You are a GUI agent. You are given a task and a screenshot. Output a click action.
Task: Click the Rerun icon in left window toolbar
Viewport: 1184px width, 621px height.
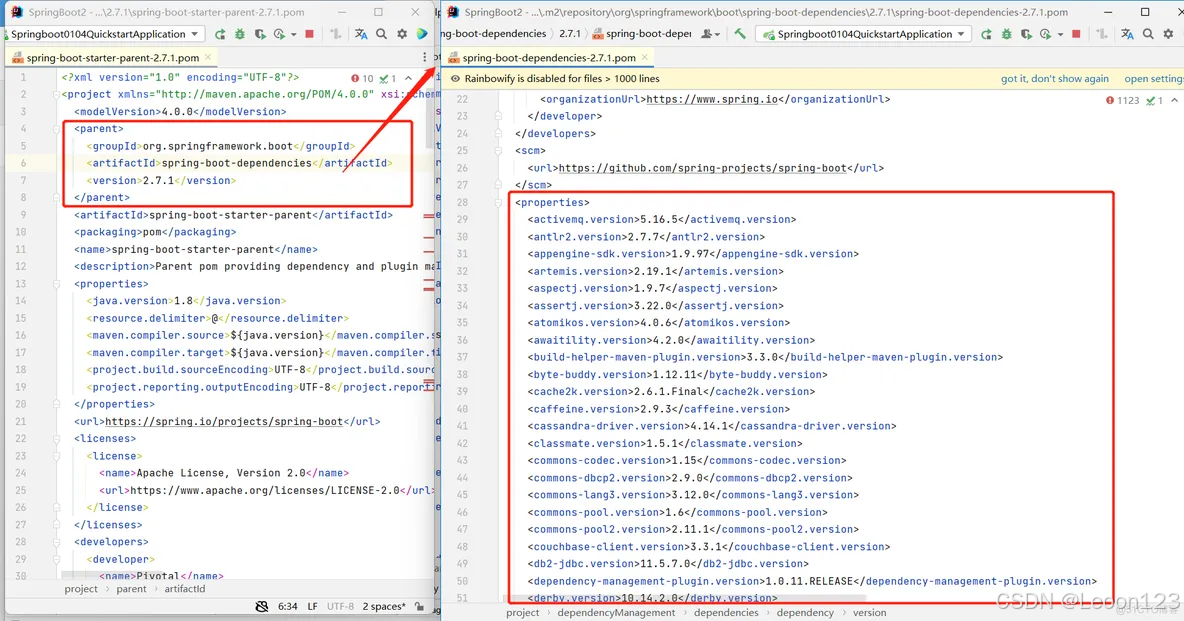(220, 34)
